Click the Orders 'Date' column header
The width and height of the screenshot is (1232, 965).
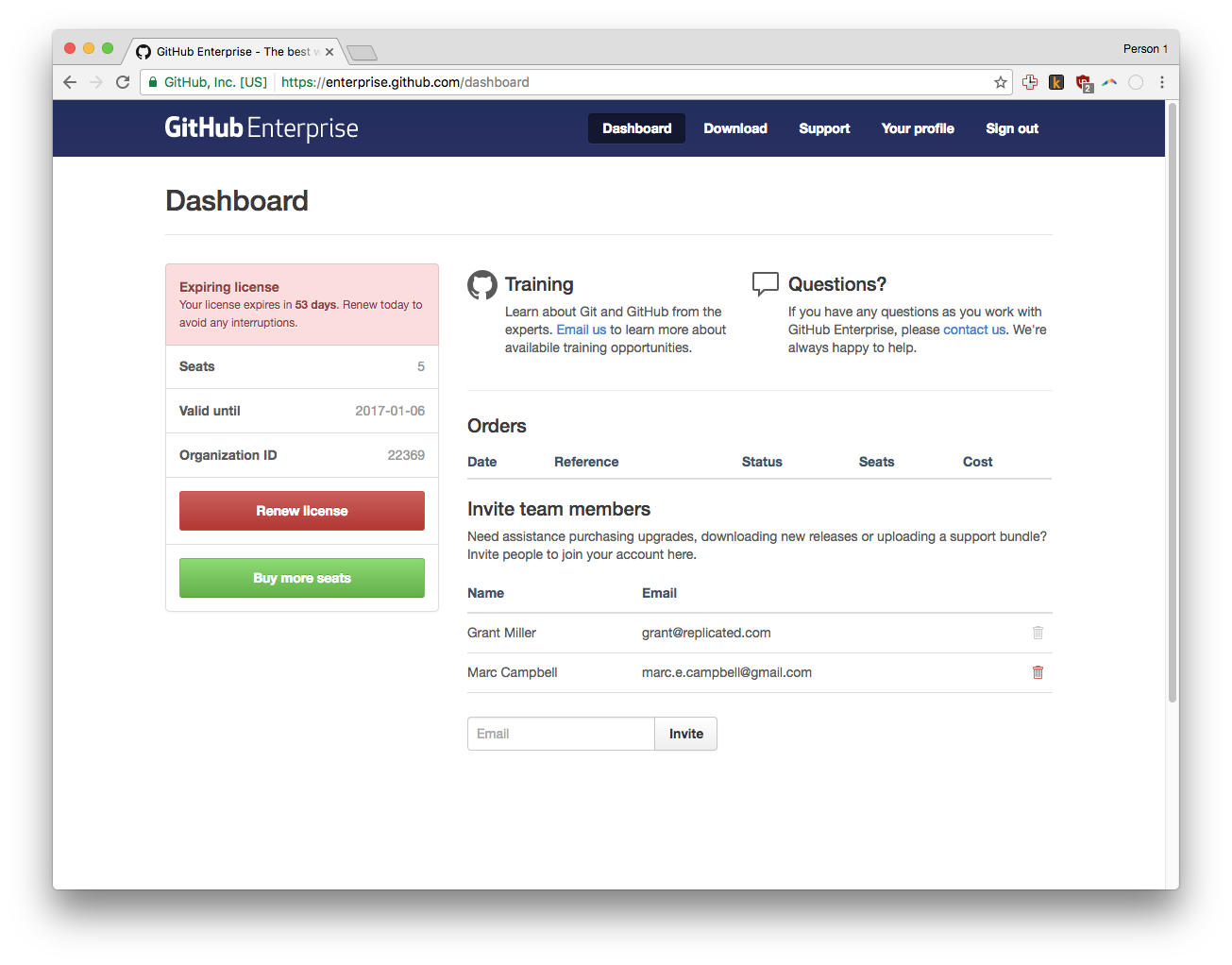pos(481,462)
